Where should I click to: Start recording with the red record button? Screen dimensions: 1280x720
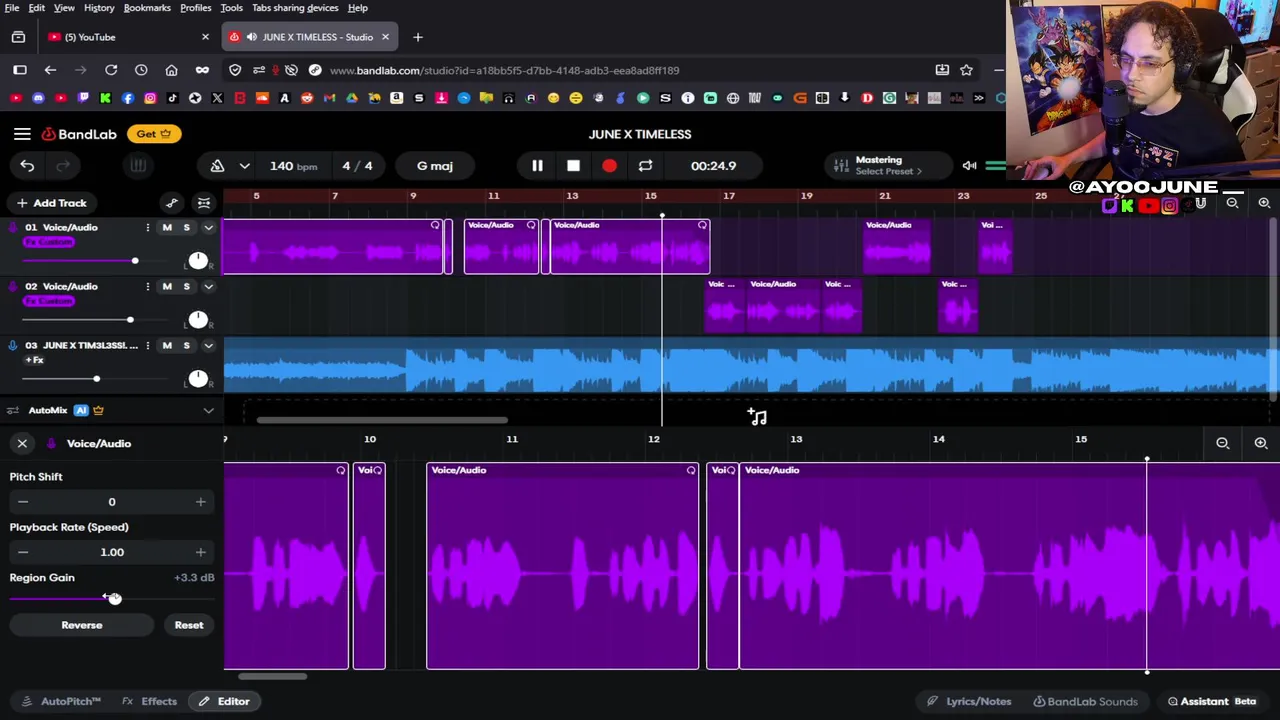click(609, 166)
